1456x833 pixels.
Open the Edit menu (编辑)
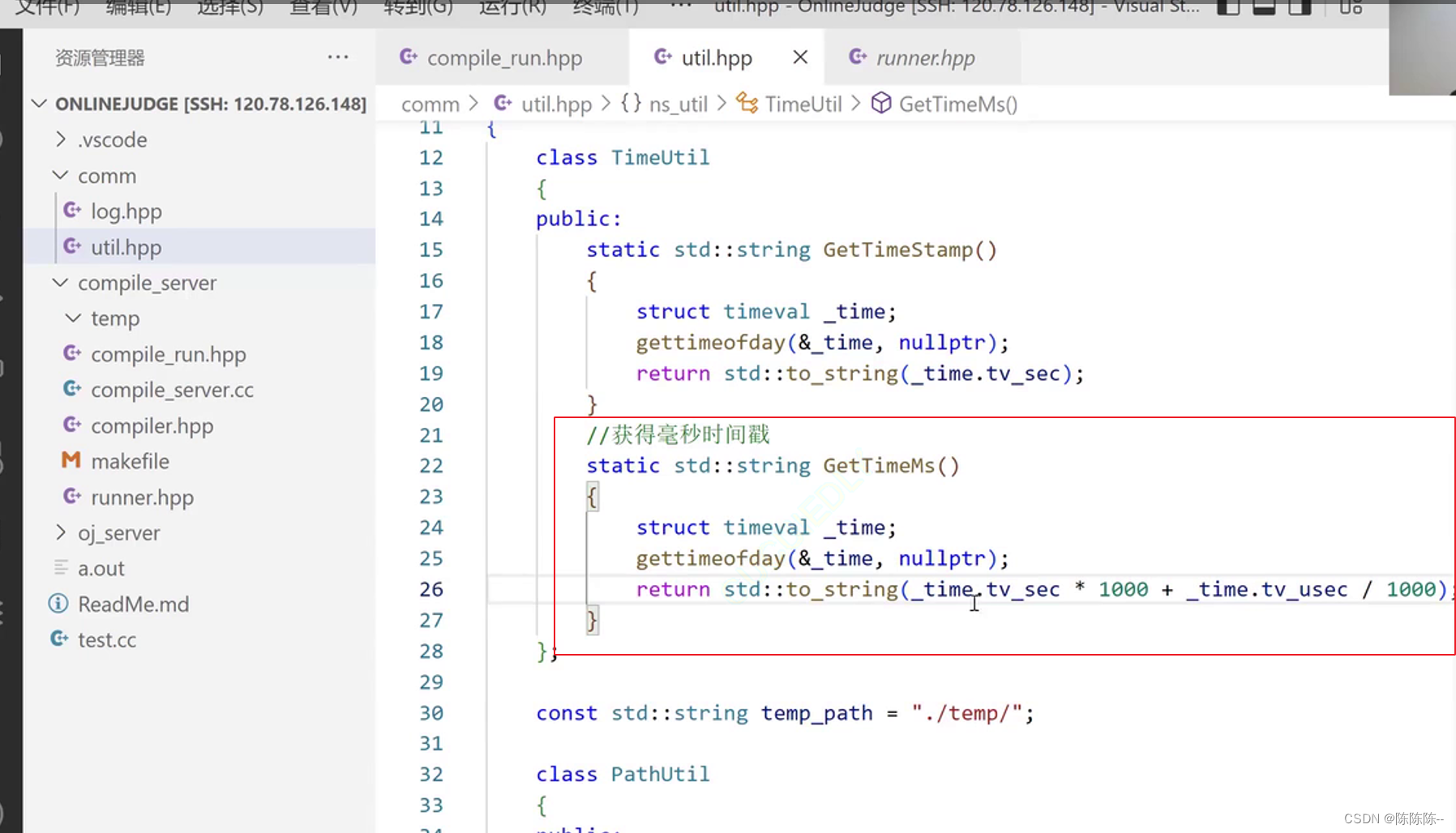tap(138, 7)
